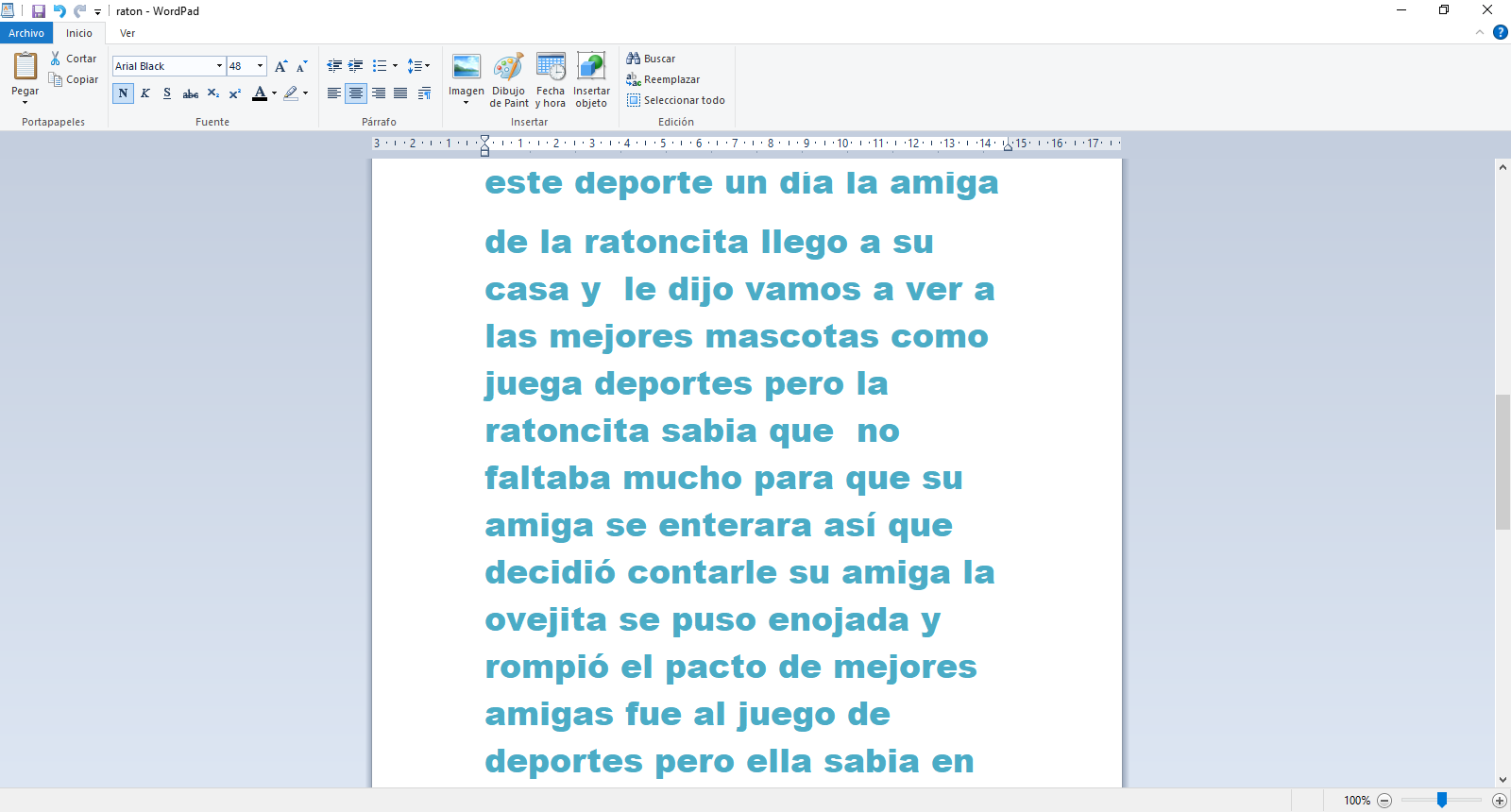1511x812 pixels.
Task: Click the zoom slider handle
Action: [1442, 800]
